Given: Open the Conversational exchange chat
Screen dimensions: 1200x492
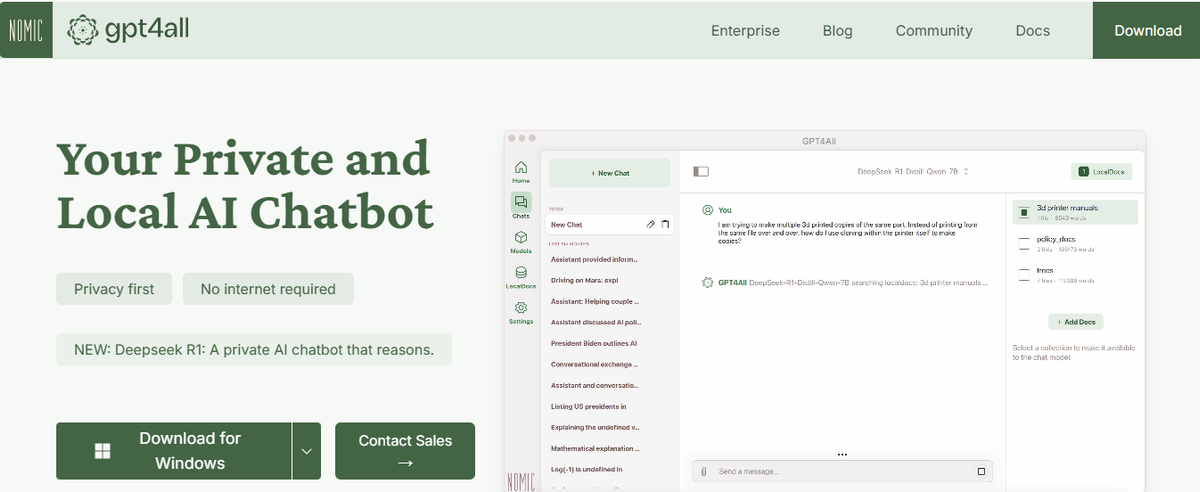Looking at the screenshot, I should coord(596,364).
